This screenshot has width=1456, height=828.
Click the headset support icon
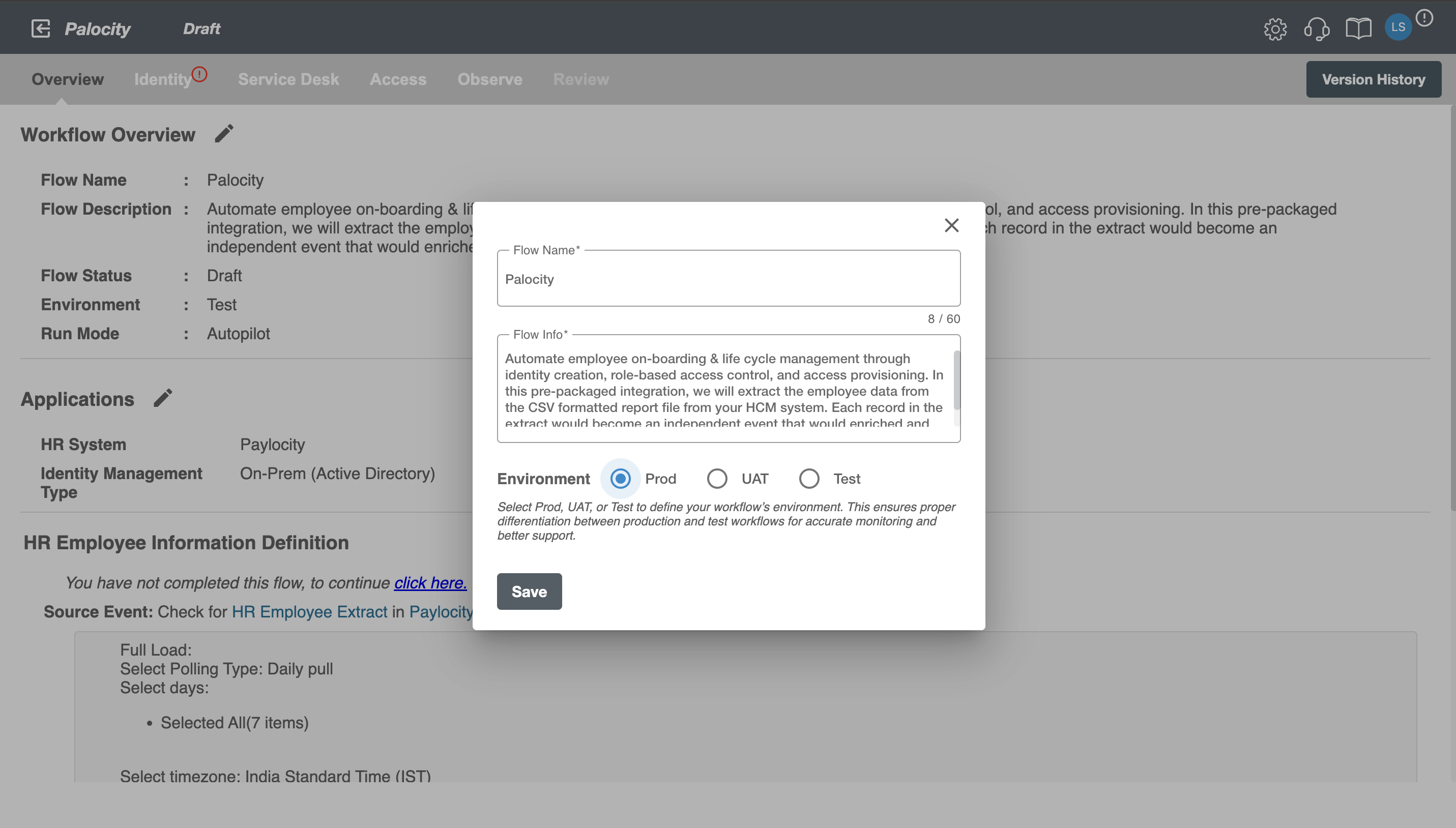pos(1317,28)
